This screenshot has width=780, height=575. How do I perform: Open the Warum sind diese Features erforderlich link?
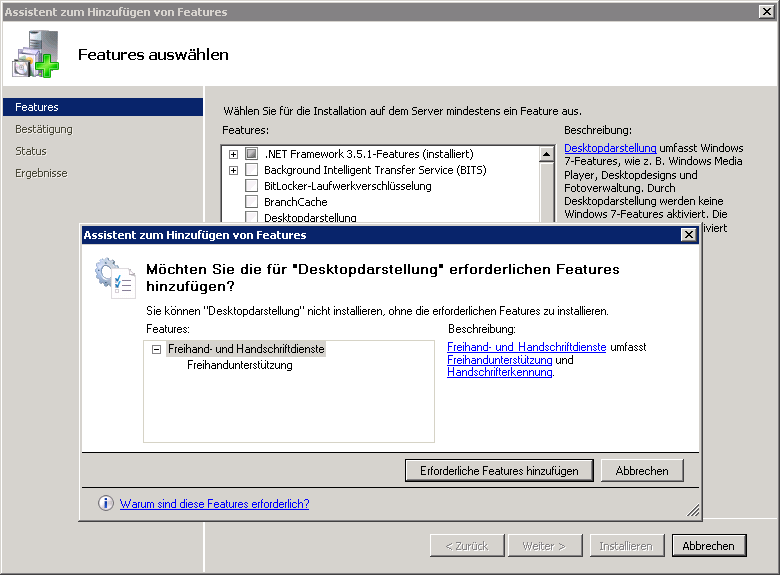(214, 504)
